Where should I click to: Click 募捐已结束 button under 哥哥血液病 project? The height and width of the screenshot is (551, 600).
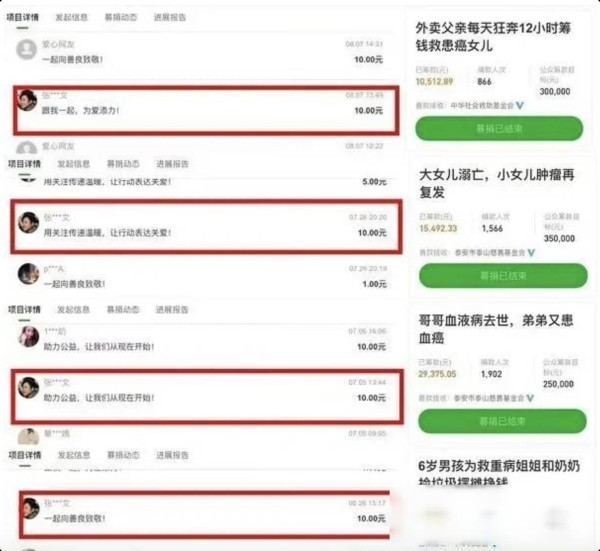[x=502, y=421]
